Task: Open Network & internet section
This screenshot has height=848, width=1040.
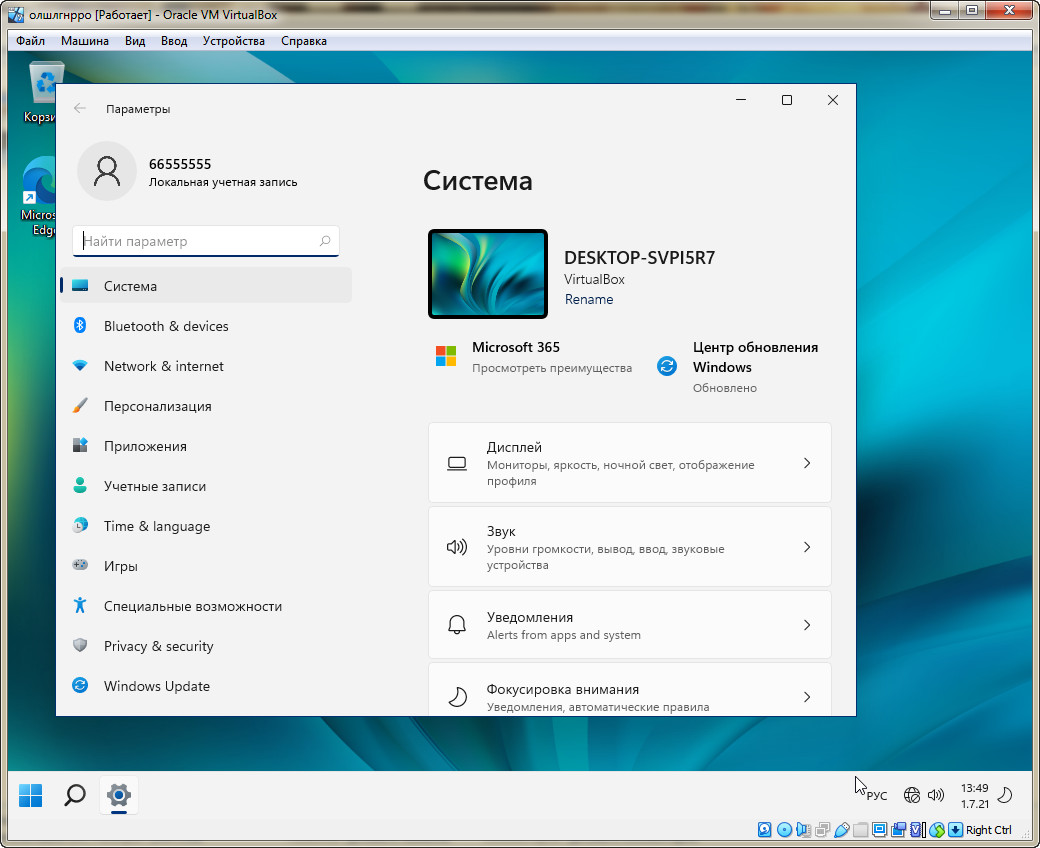Action: [x=163, y=366]
